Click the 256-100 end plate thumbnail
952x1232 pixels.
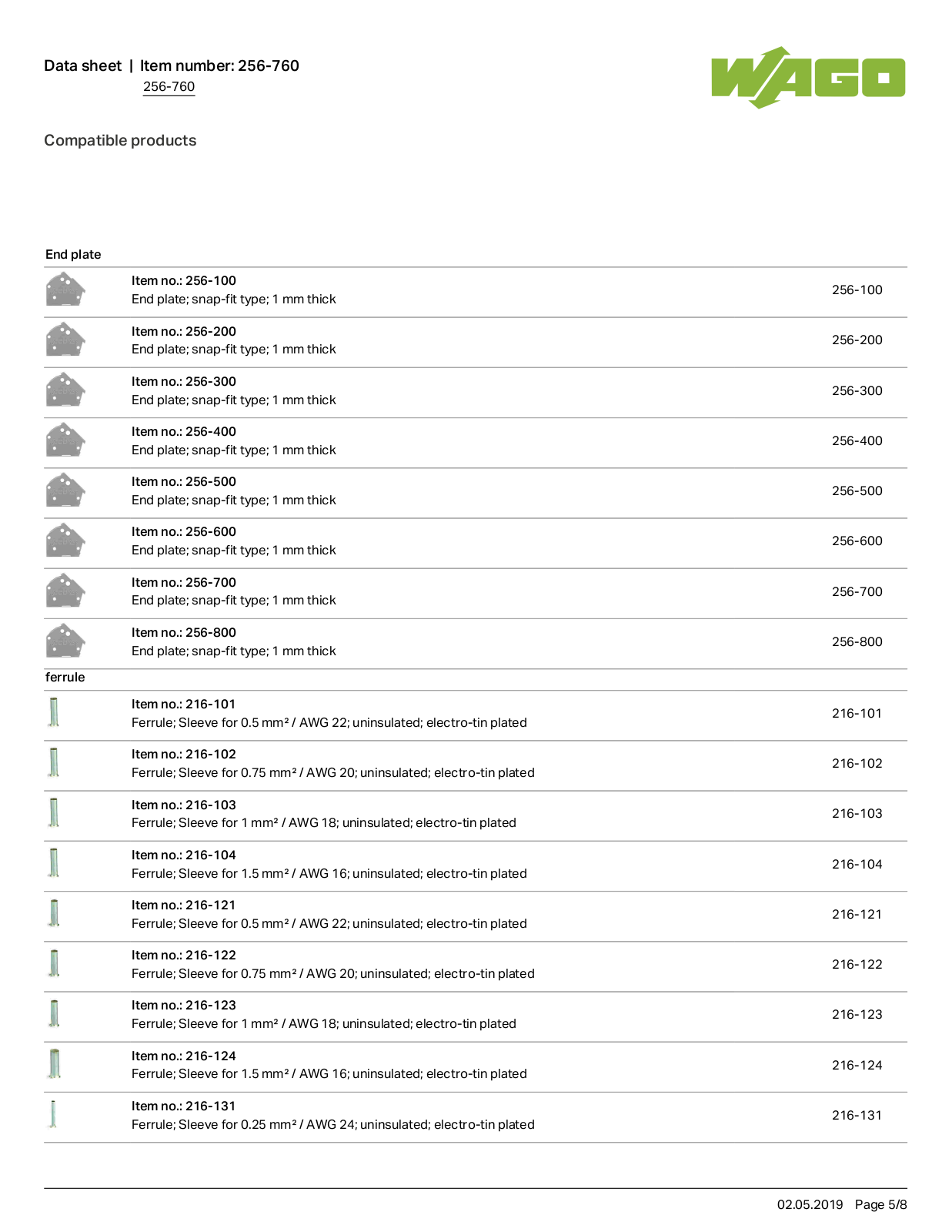pyautogui.click(x=65, y=290)
